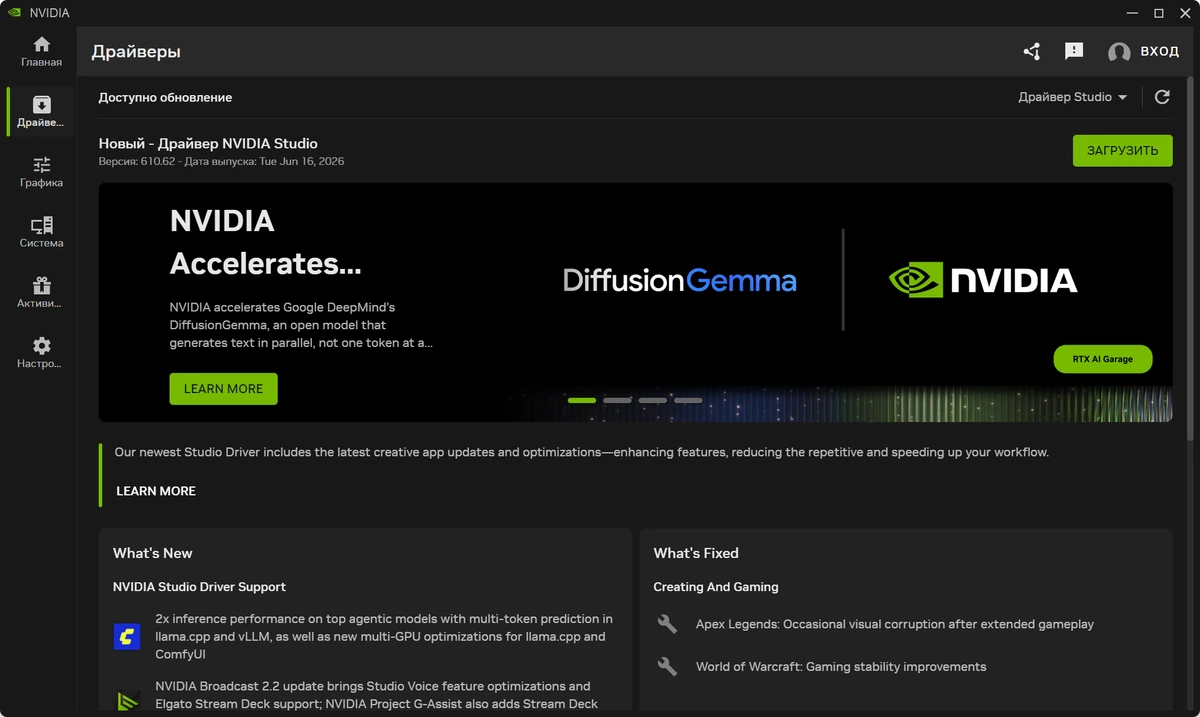Click the "NVIDIA Accelerates..." banner heading
Viewport: 1200px width, 717px height.
click(x=266, y=242)
